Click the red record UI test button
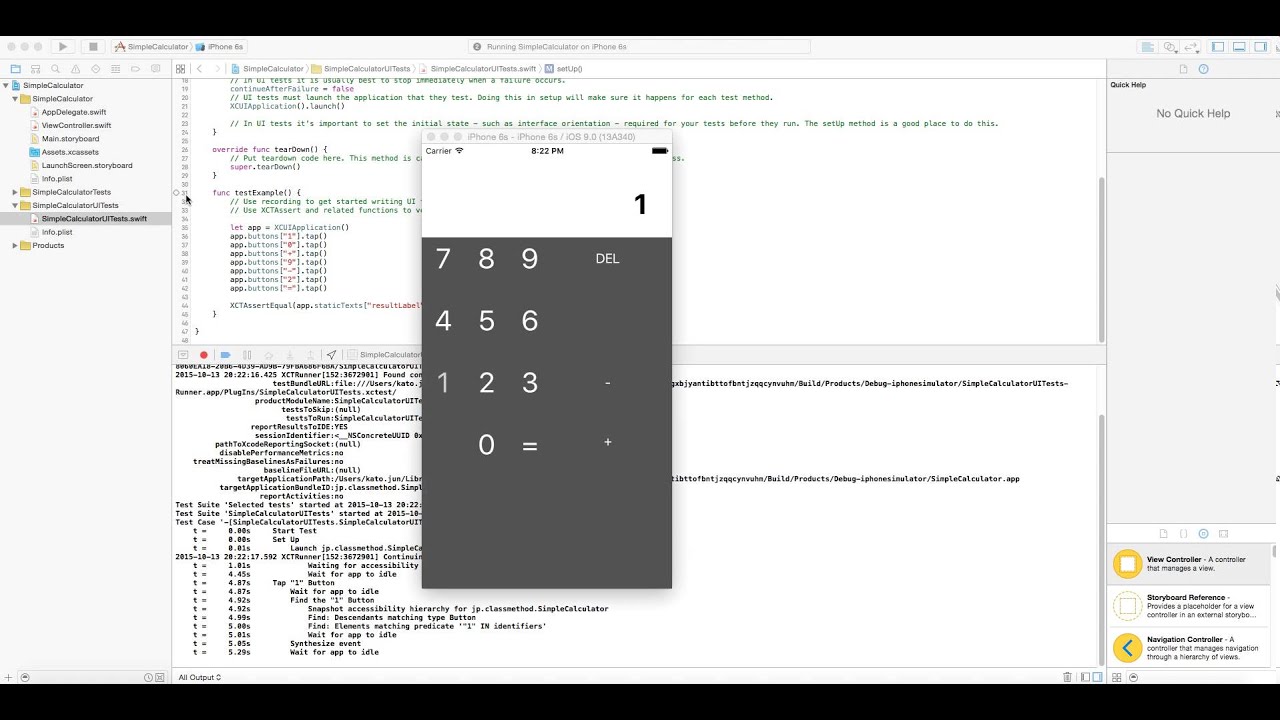1280x720 pixels. pyautogui.click(x=204, y=355)
